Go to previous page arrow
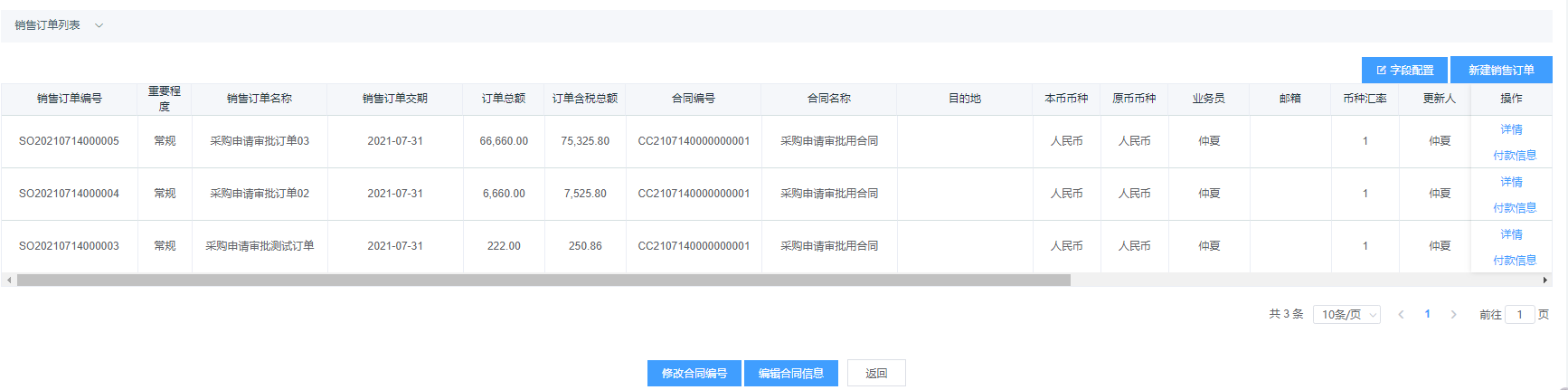The height and width of the screenshot is (390, 1568). (x=1401, y=314)
